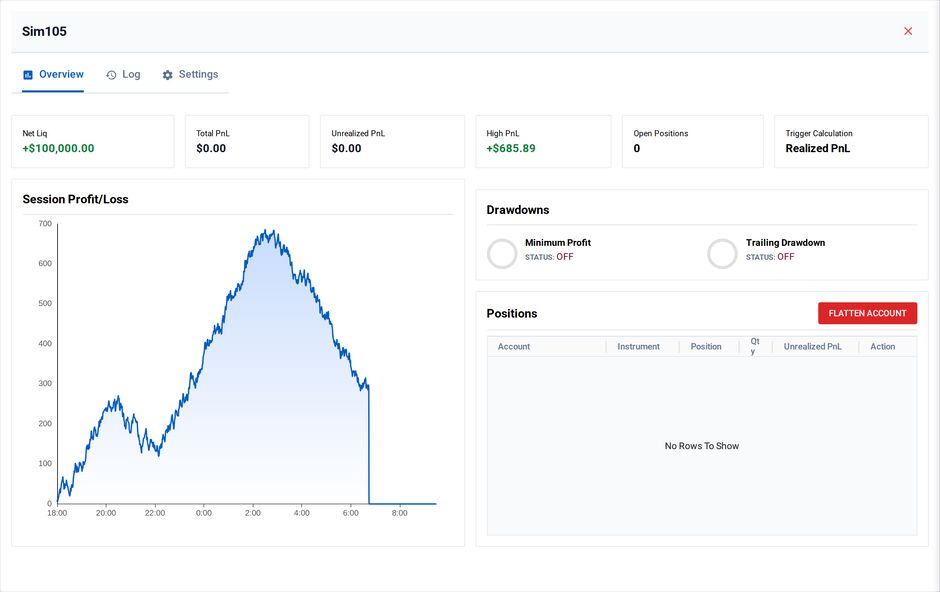The width and height of the screenshot is (940, 592).
Task: Click the Log history clock icon
Action: (111, 75)
